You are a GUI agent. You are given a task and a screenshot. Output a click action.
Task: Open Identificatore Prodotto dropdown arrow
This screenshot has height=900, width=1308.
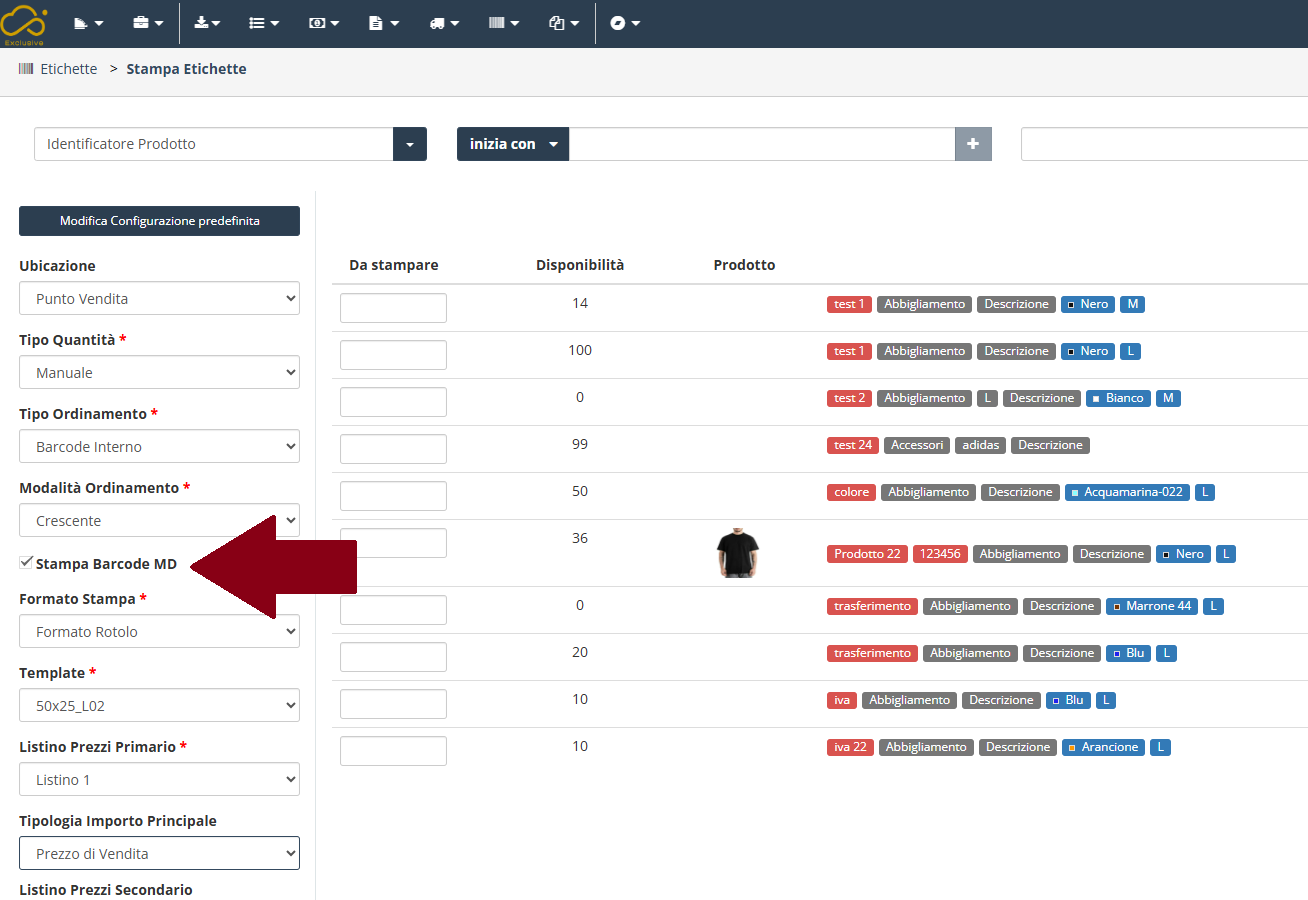(410, 144)
